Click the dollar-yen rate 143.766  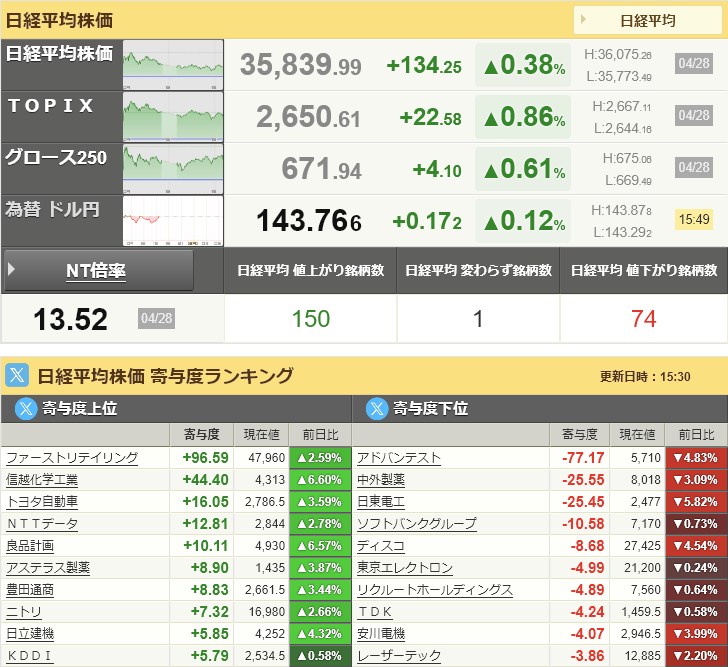coord(309,220)
